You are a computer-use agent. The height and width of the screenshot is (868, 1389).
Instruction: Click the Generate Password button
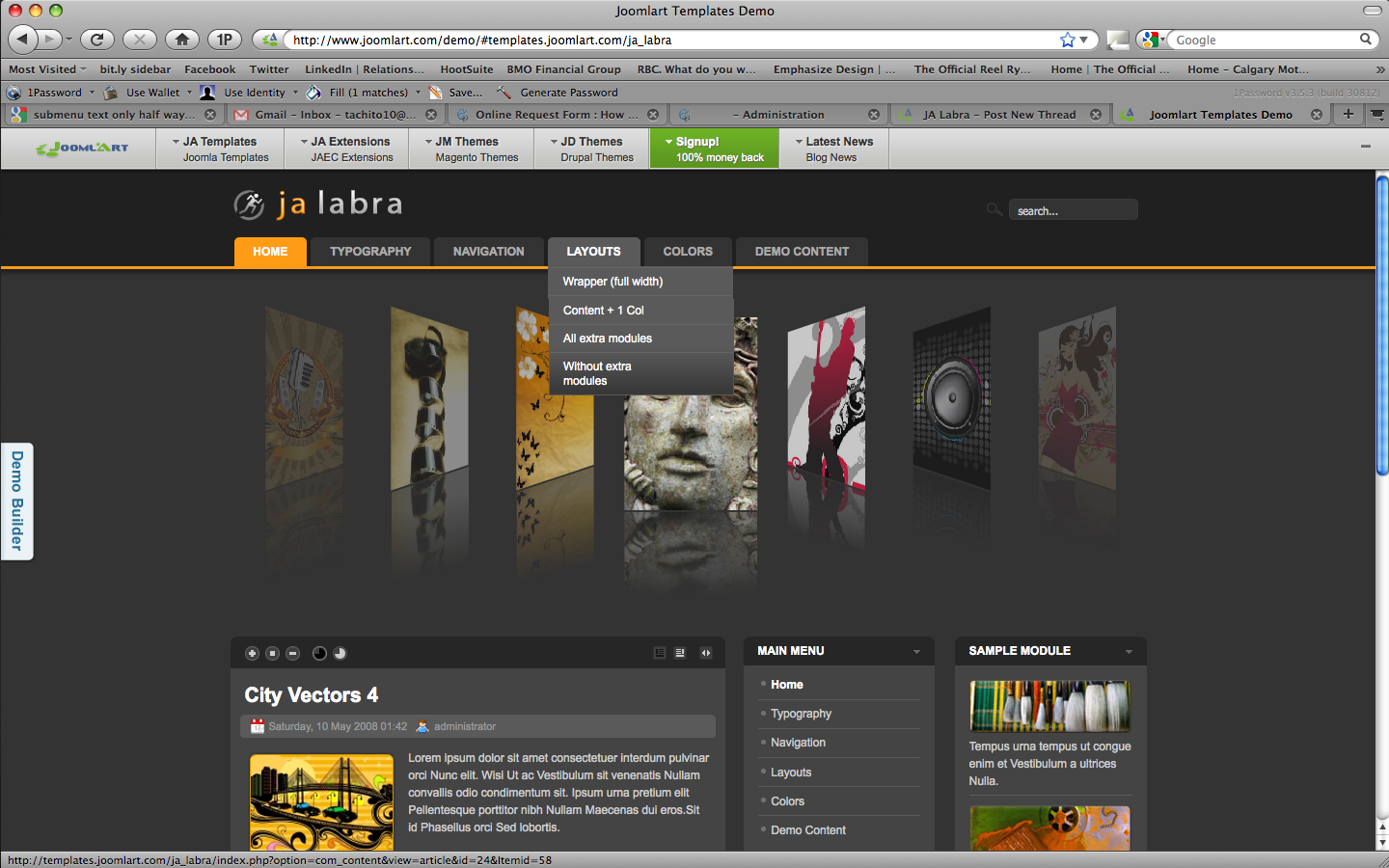tap(558, 93)
